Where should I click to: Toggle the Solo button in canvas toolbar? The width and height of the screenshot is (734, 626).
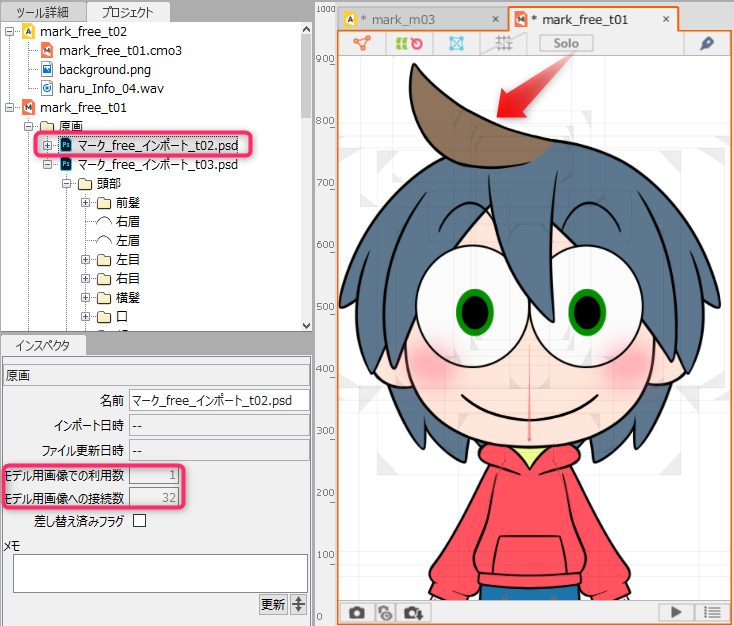coord(565,43)
